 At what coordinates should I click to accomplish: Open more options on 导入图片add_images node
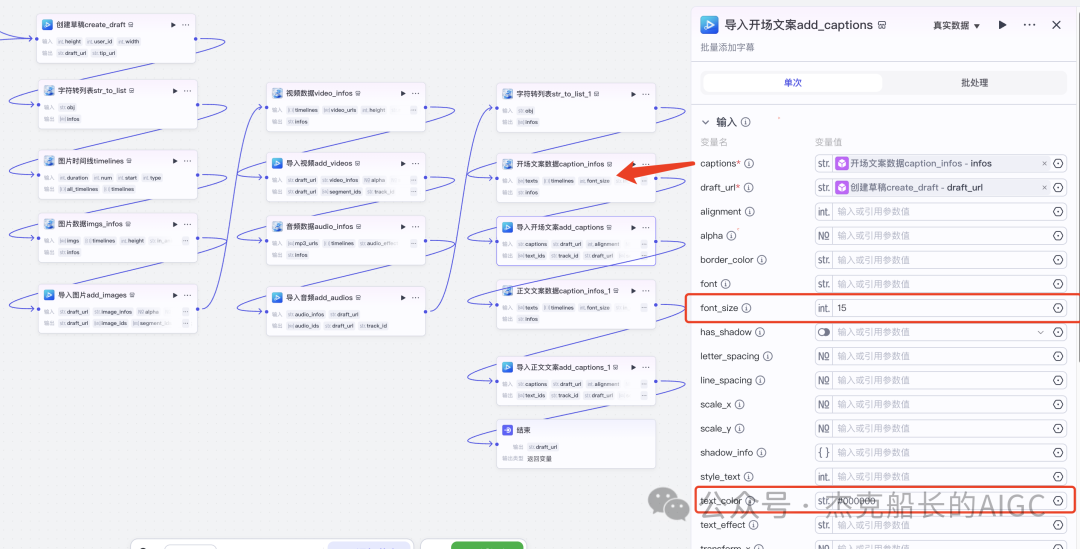[187, 296]
